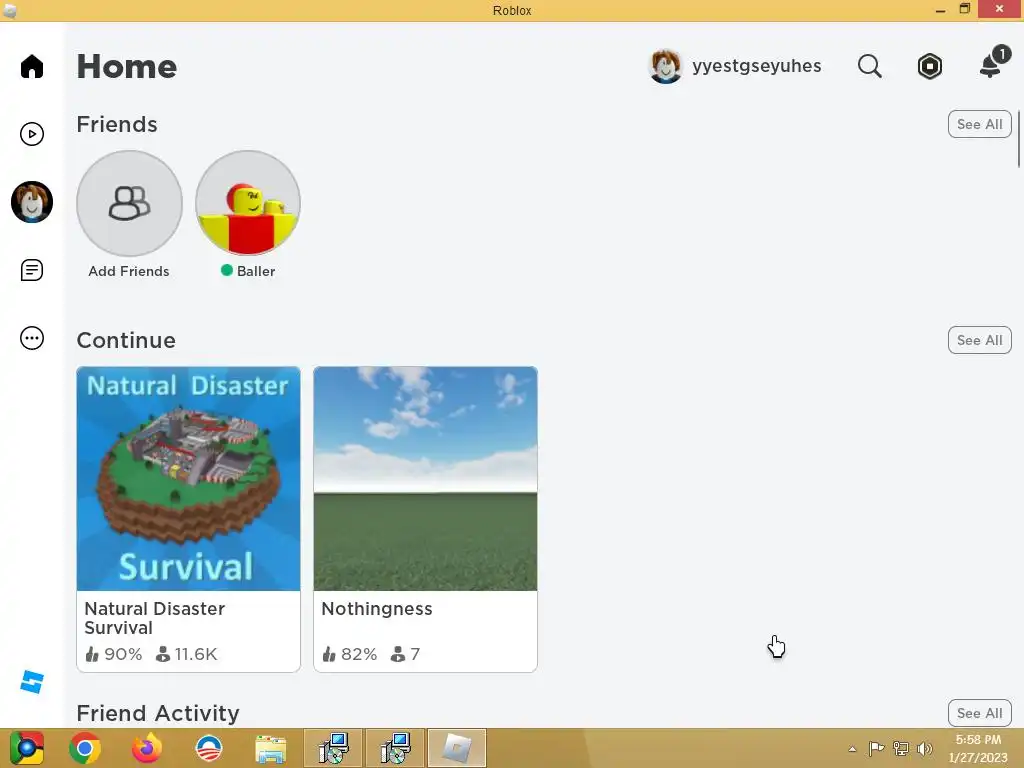Minimize the Roblox window
The image size is (1024, 768).
point(940,10)
